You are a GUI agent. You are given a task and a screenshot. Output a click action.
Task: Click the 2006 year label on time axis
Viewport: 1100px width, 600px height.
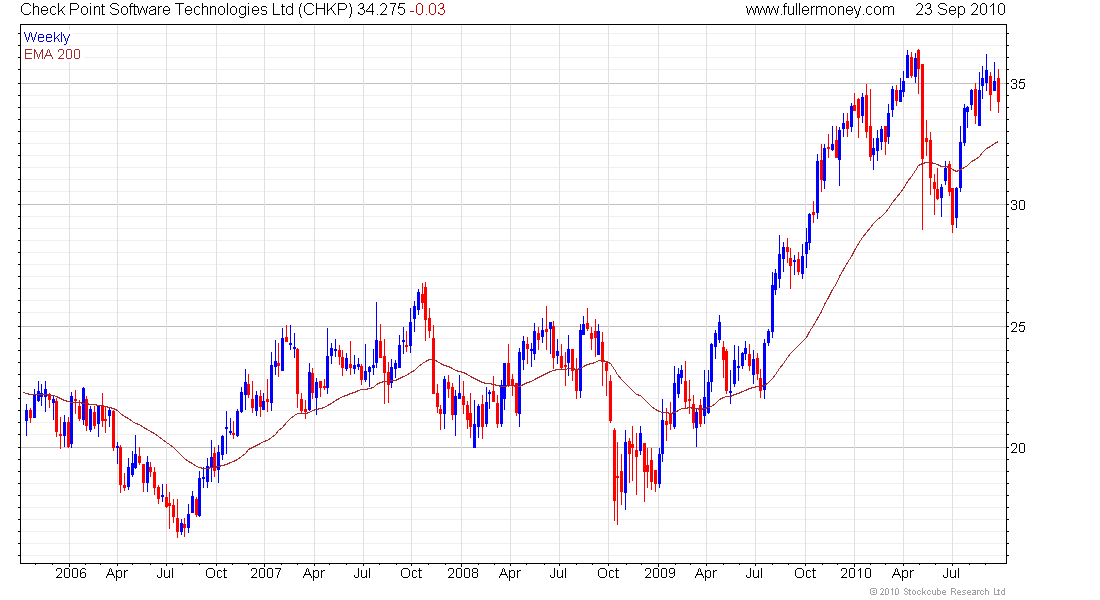tap(71, 573)
